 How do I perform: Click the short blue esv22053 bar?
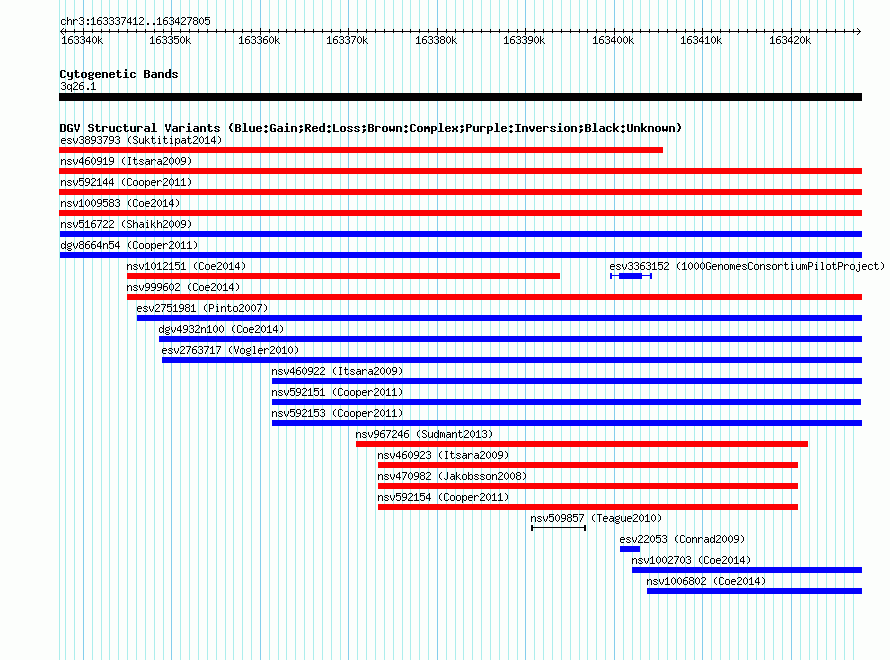click(630, 549)
